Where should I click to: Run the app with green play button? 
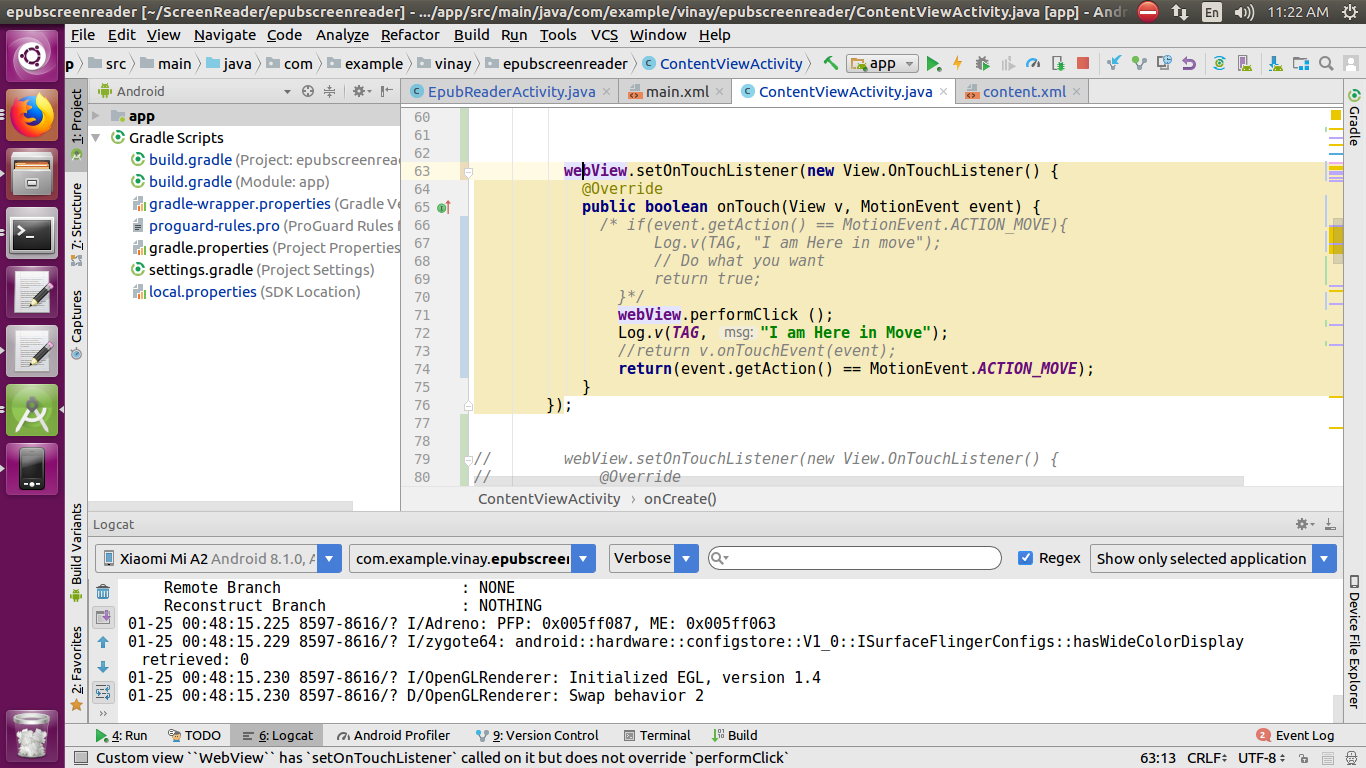pos(933,64)
